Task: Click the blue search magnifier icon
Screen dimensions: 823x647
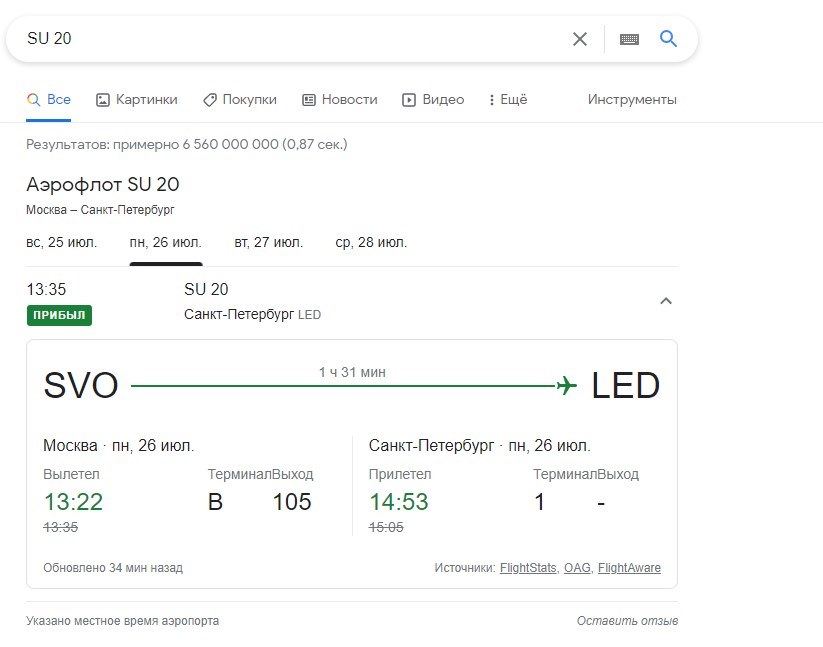Action: 668,38
